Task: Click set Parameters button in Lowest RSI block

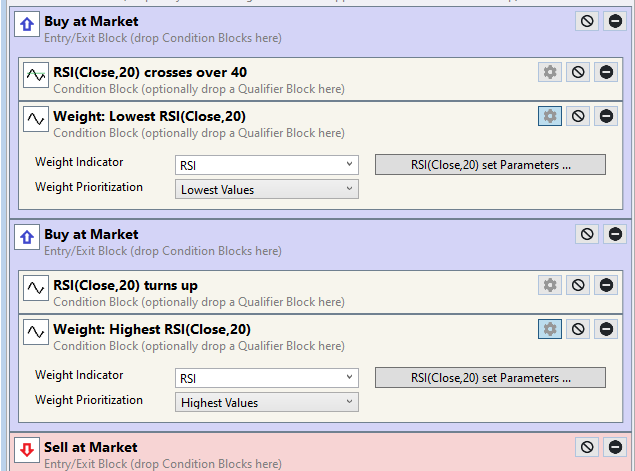Action: tap(490, 165)
